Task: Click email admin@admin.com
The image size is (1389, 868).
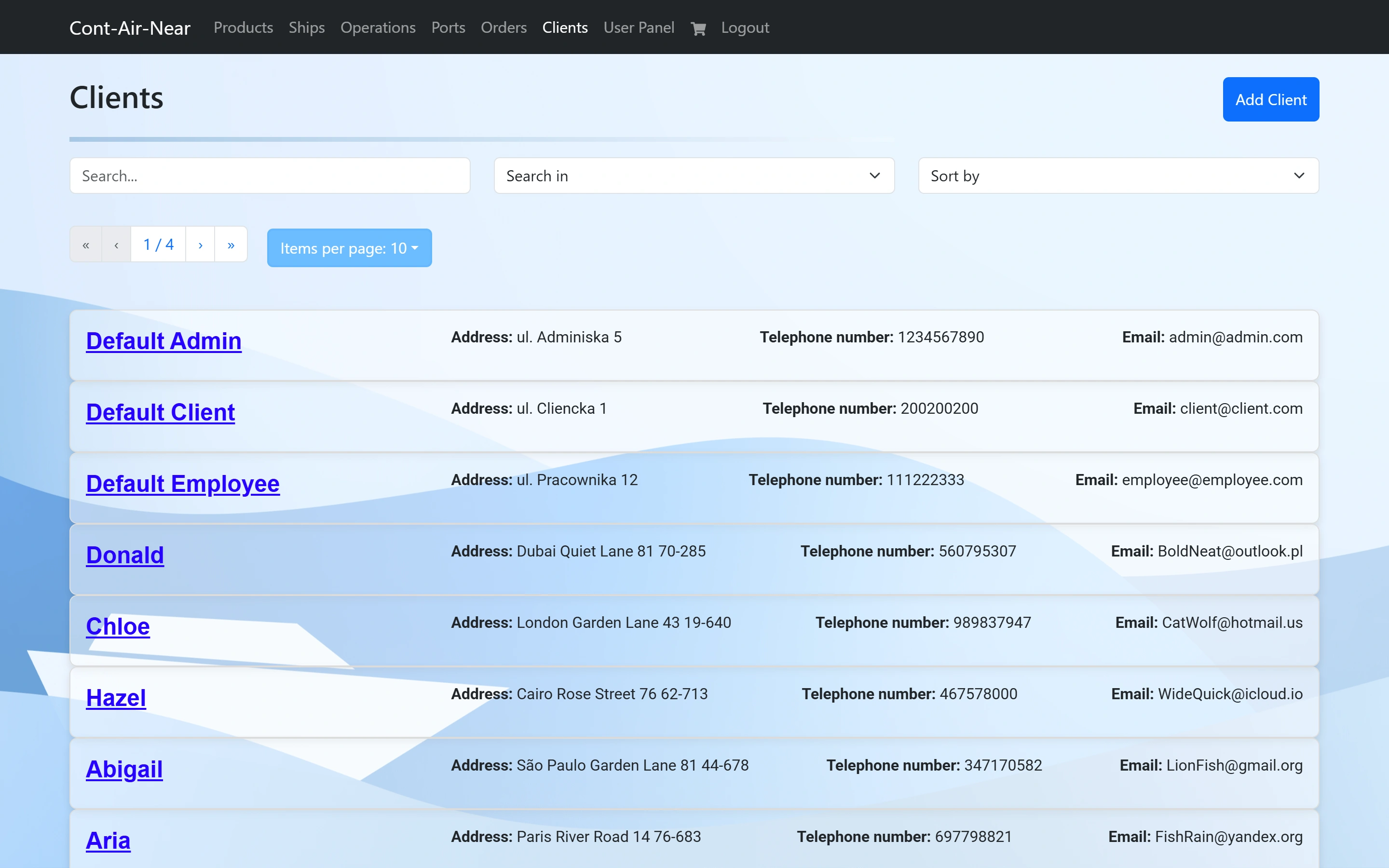Action: point(1236,337)
